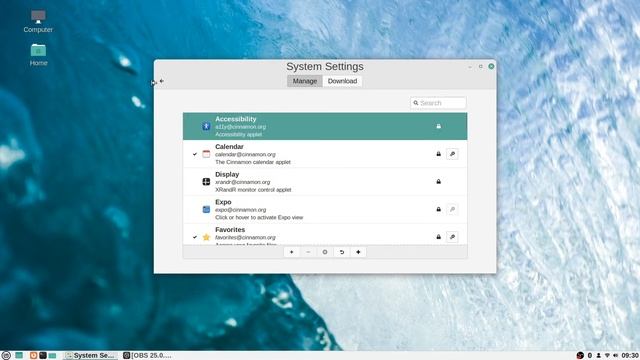Minimize the System Settings window
The height and width of the screenshot is (360, 640).
pos(470,67)
